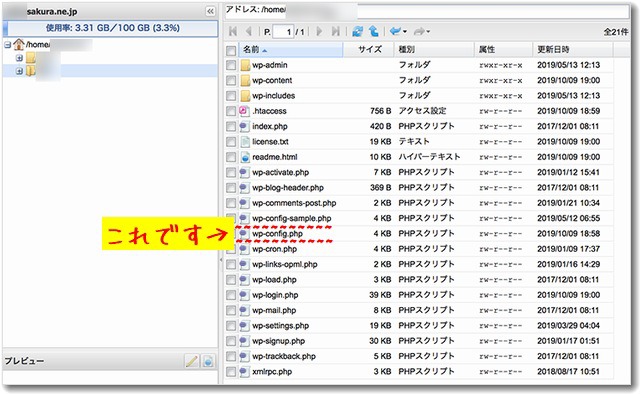
Task: Click the ハイパーテキスト type cell
Action: click(x=429, y=157)
